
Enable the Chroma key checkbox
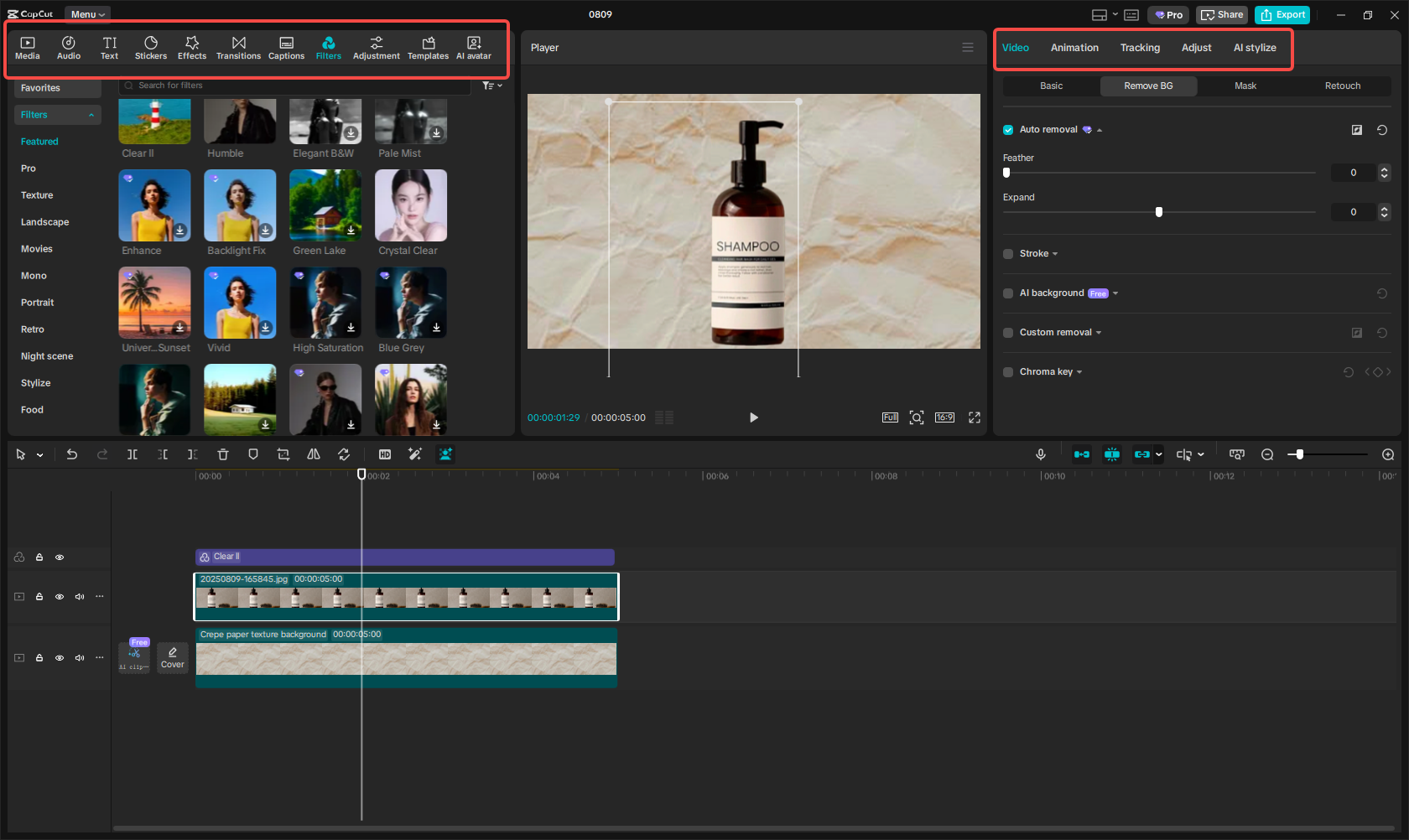click(1008, 372)
